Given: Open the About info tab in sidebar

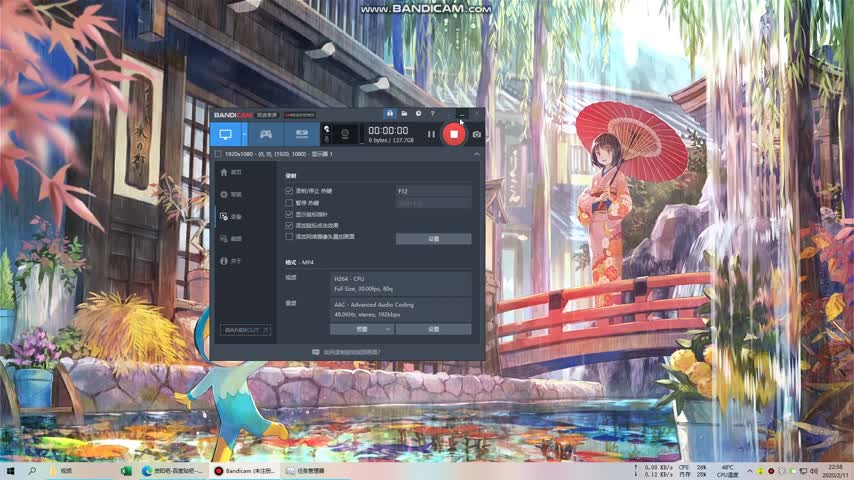Looking at the screenshot, I should pyautogui.click(x=231, y=261).
